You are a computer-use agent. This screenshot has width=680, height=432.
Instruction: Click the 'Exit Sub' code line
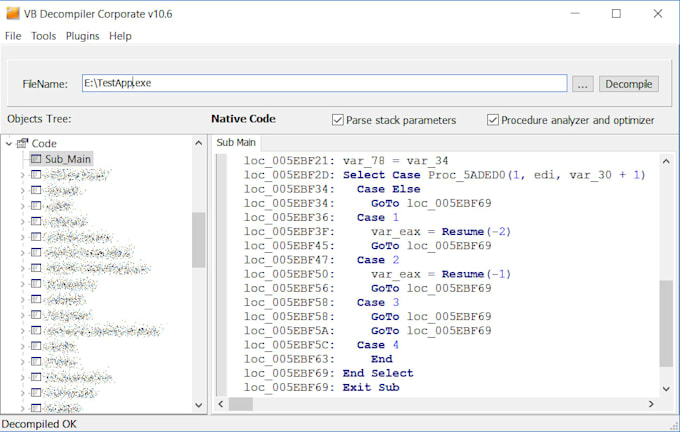[321, 387]
